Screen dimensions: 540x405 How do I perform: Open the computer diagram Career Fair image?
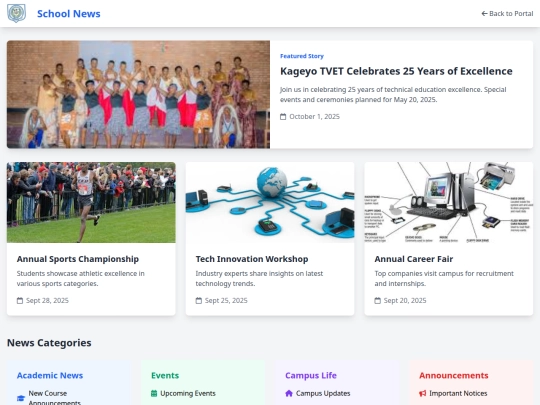click(x=449, y=202)
